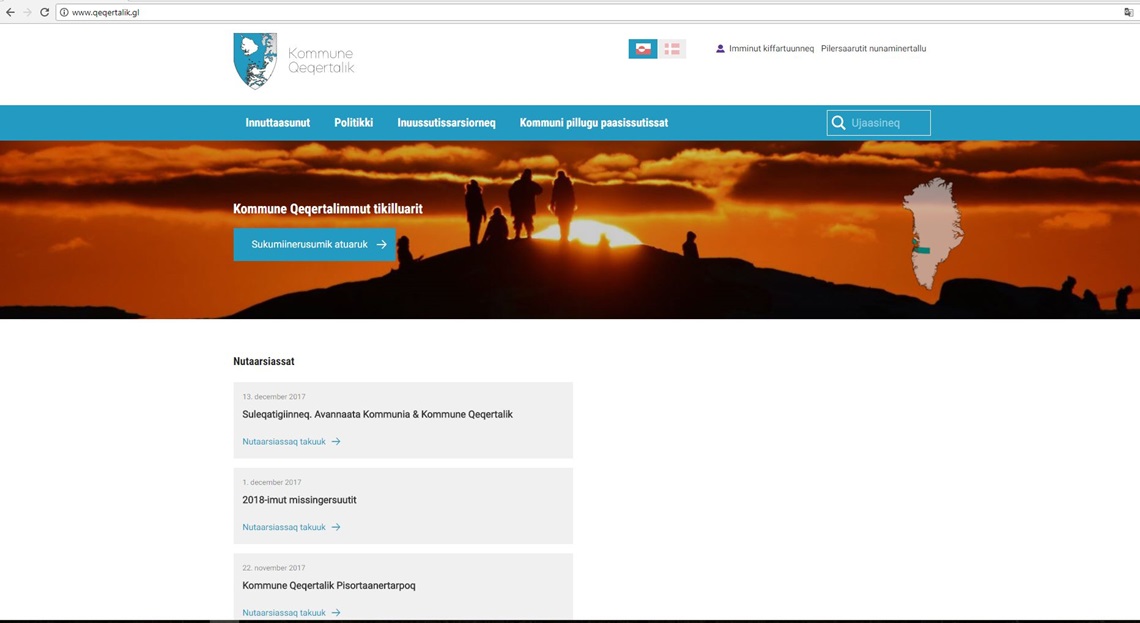Click the browser back arrow
This screenshot has height=623, width=1140.
[10, 12]
